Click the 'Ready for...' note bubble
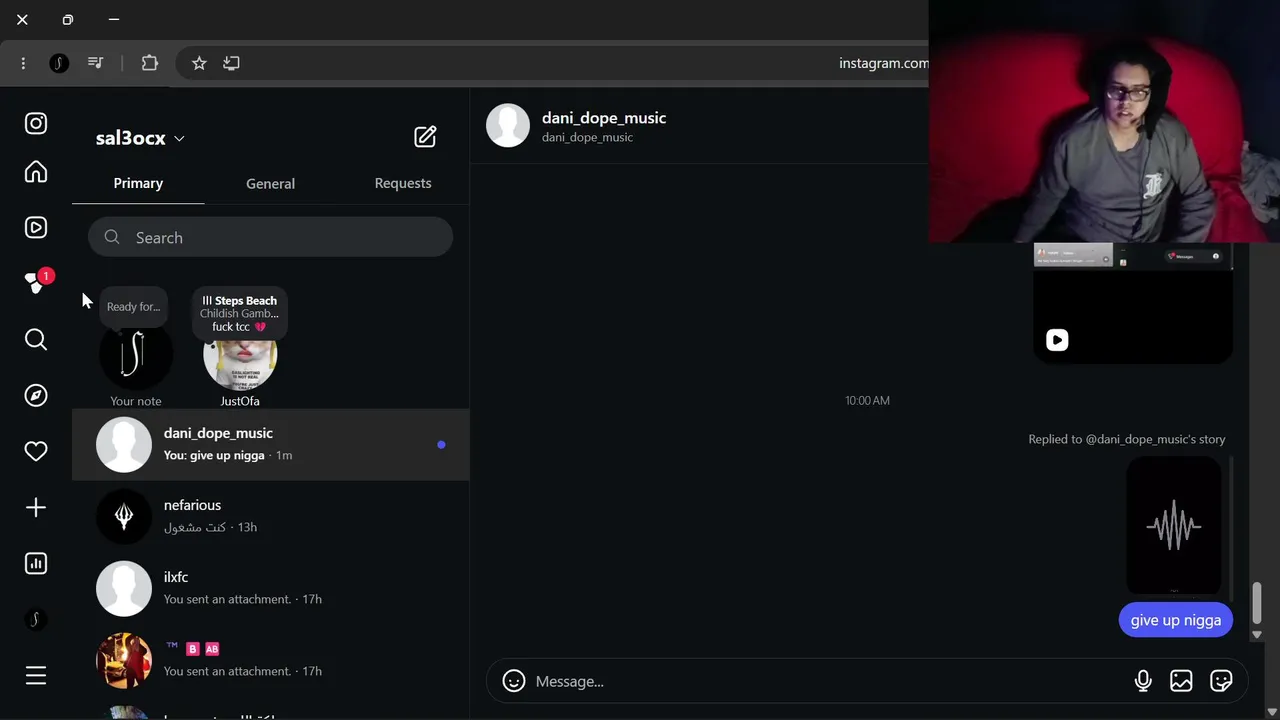1280x720 pixels. point(134,307)
